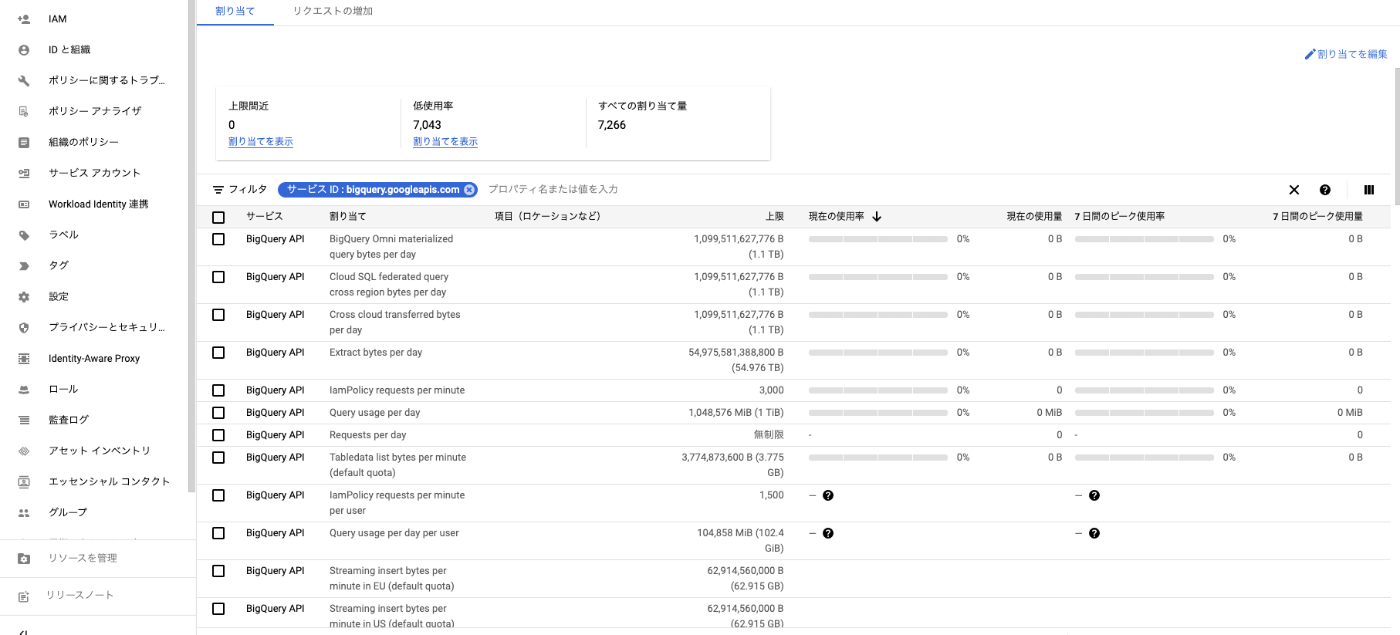Click 割り当てを表示 under 上限間近
Screen dimensions: 1400x635
click(261, 142)
